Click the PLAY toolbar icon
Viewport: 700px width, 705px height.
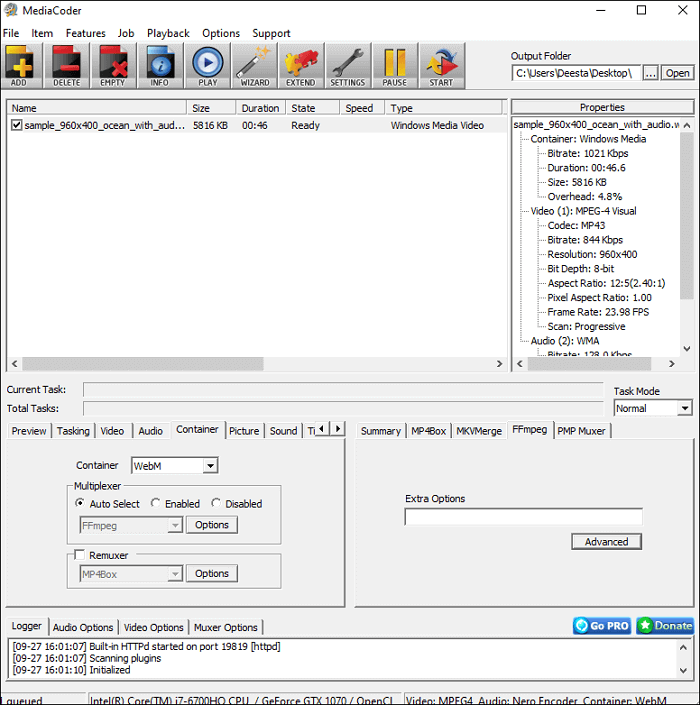pos(207,65)
